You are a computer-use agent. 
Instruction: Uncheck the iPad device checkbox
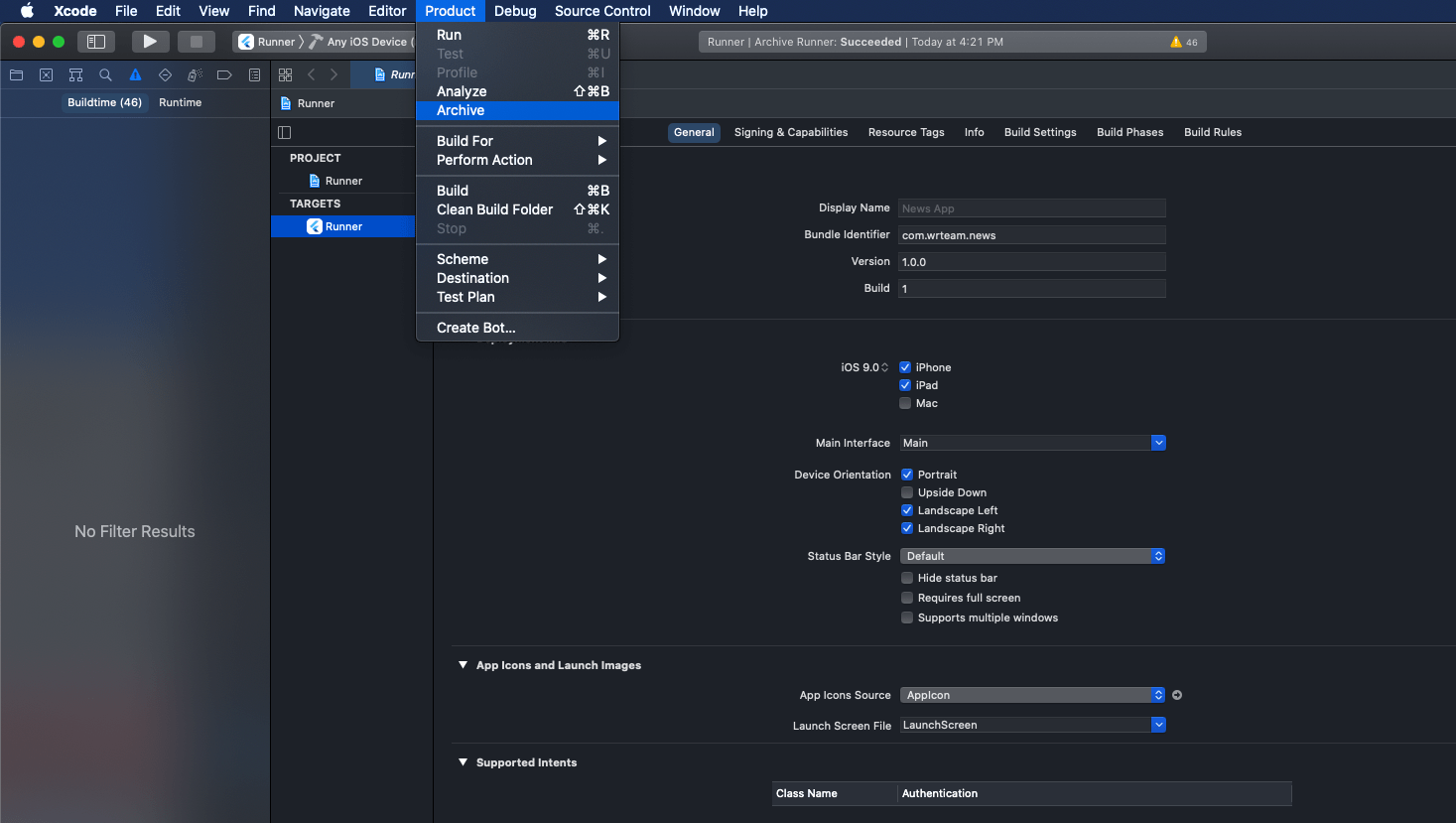pos(905,385)
